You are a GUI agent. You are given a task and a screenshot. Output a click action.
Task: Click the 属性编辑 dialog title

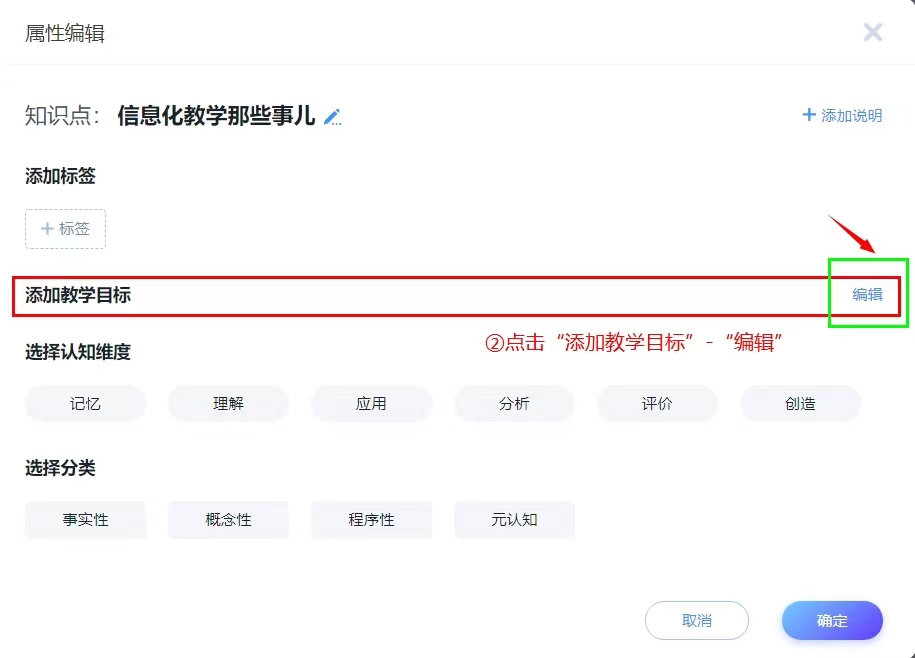point(65,34)
